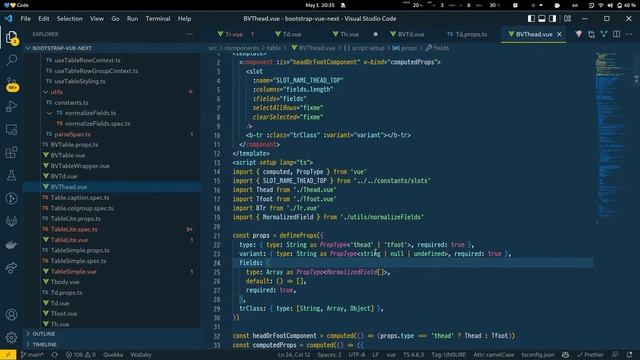Open the Search view in activity bar
Screen dimensions: 640x360
pyautogui.click(x=11, y=60)
